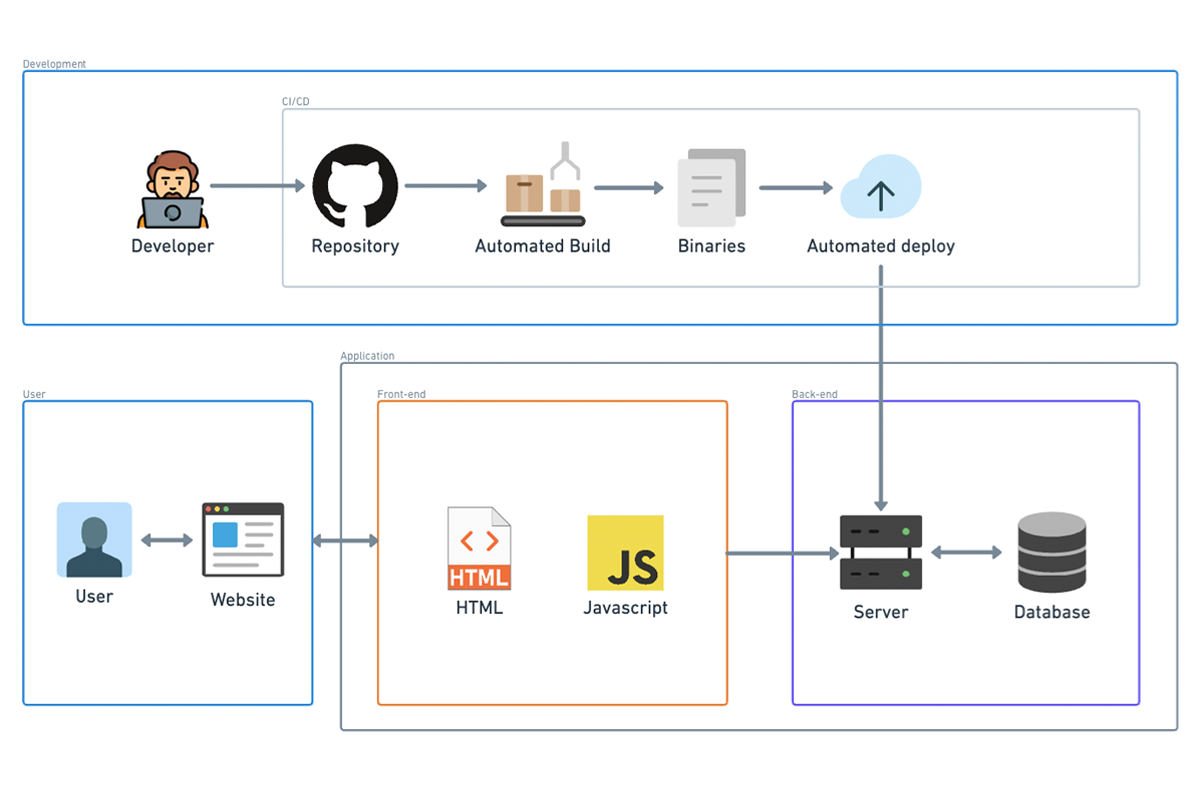
Task: Click the Website browser window icon
Action: coord(243,540)
